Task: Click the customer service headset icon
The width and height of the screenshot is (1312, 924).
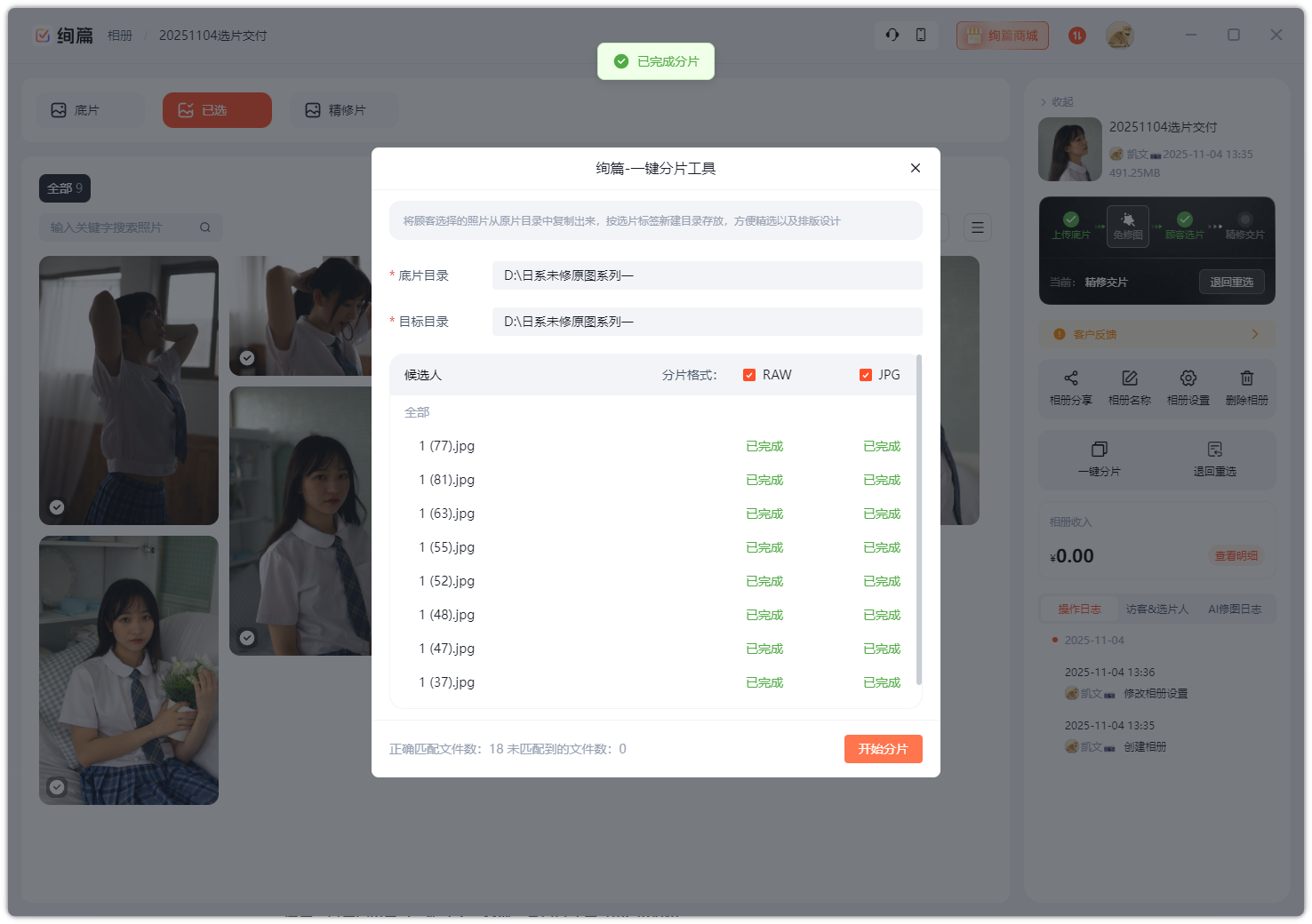Action: tap(892, 35)
